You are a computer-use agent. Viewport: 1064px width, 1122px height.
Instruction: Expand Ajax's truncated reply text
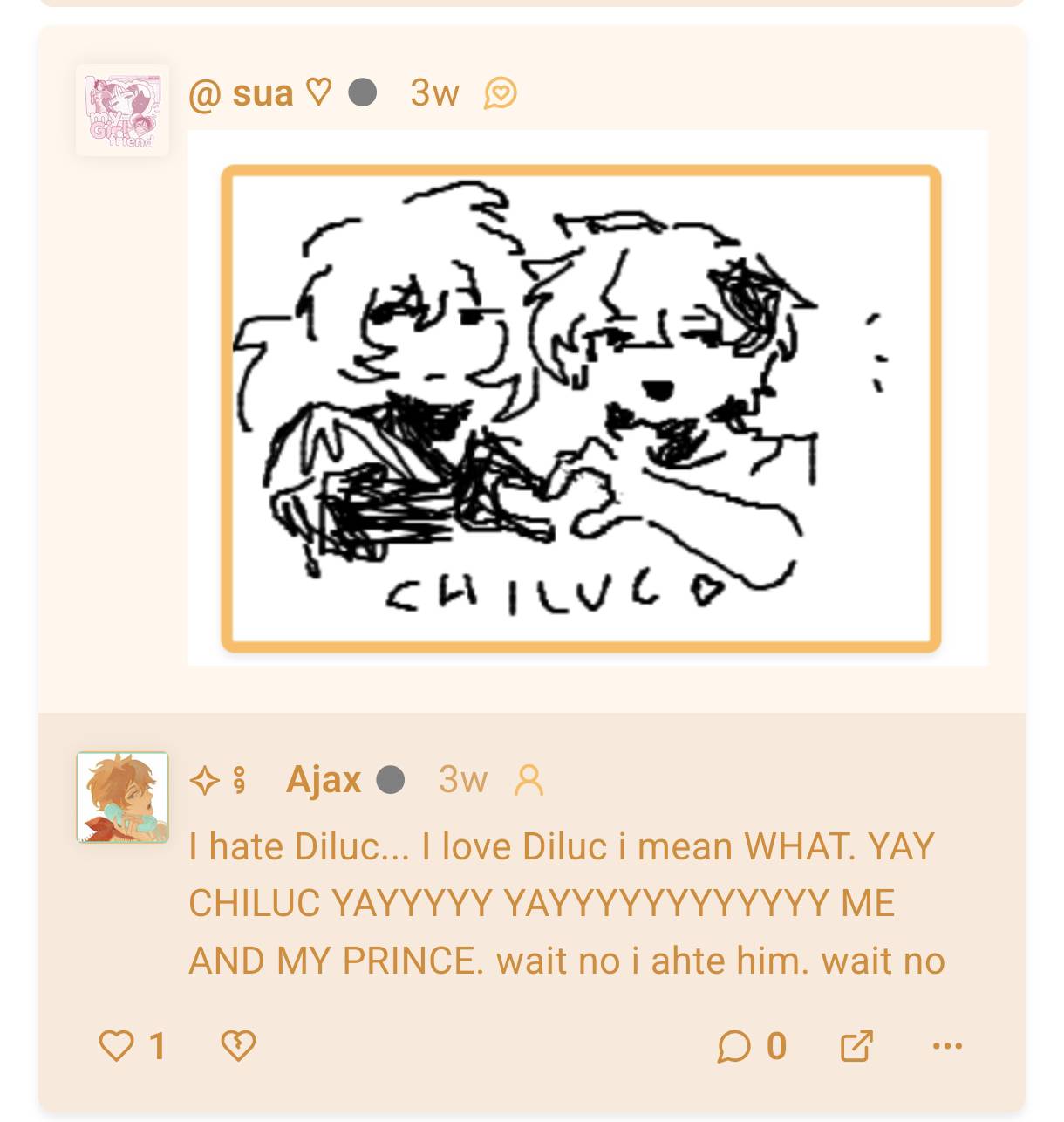click(567, 904)
